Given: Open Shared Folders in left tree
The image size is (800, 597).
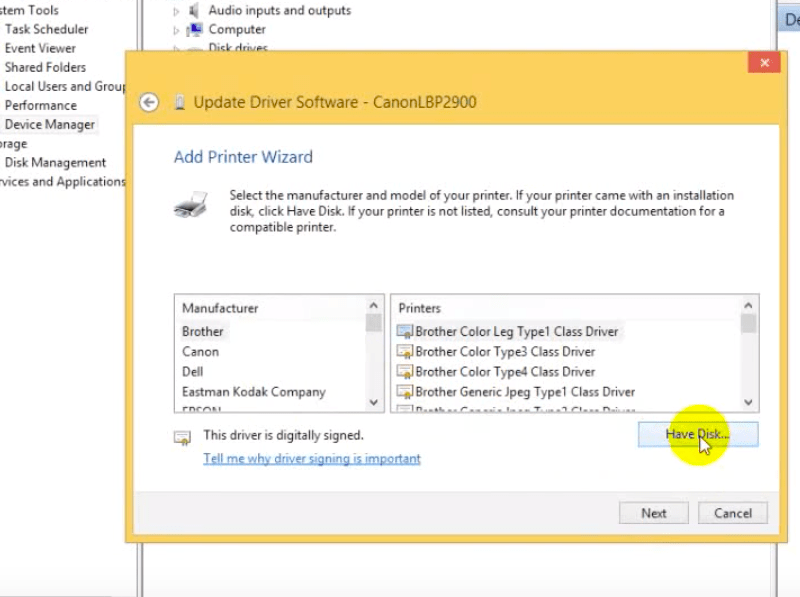Looking at the screenshot, I should pos(45,67).
